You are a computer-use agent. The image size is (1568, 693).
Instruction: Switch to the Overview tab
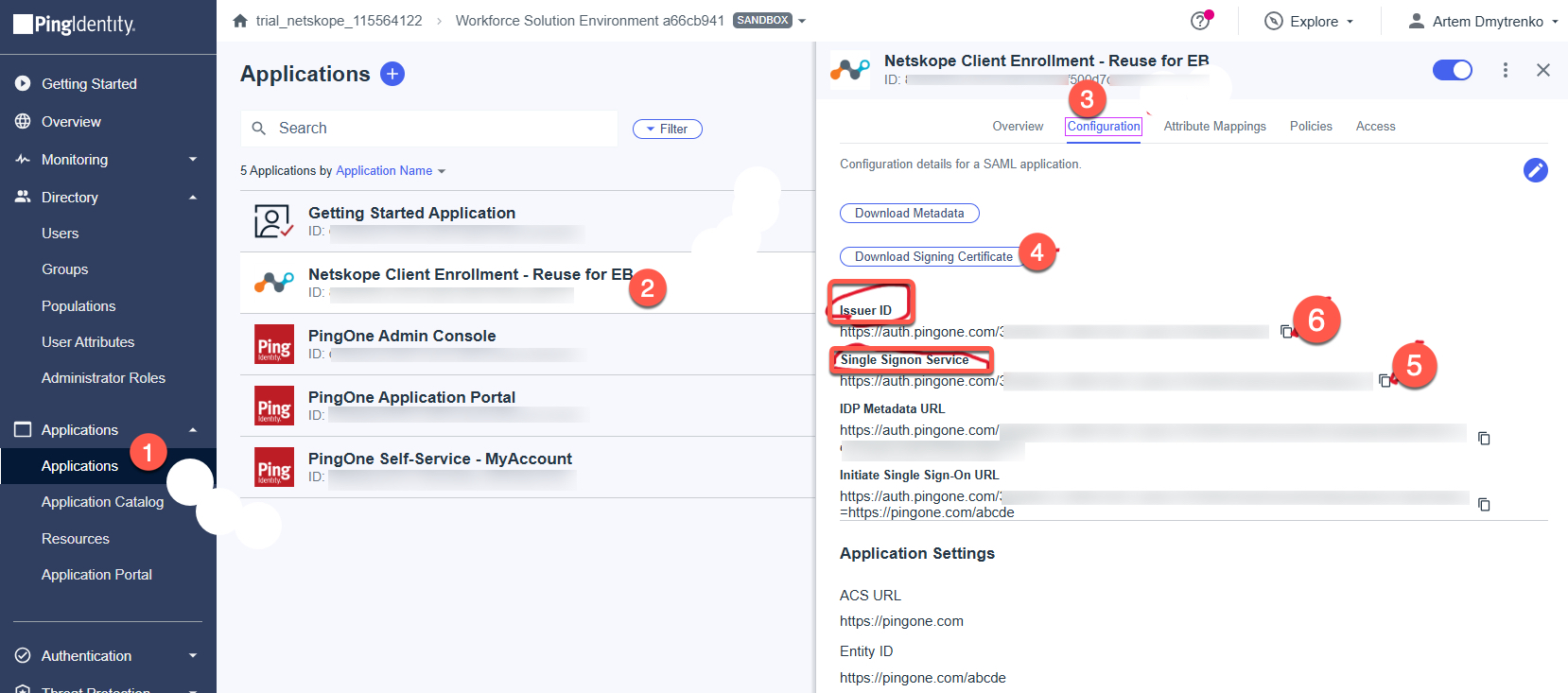[1018, 127]
